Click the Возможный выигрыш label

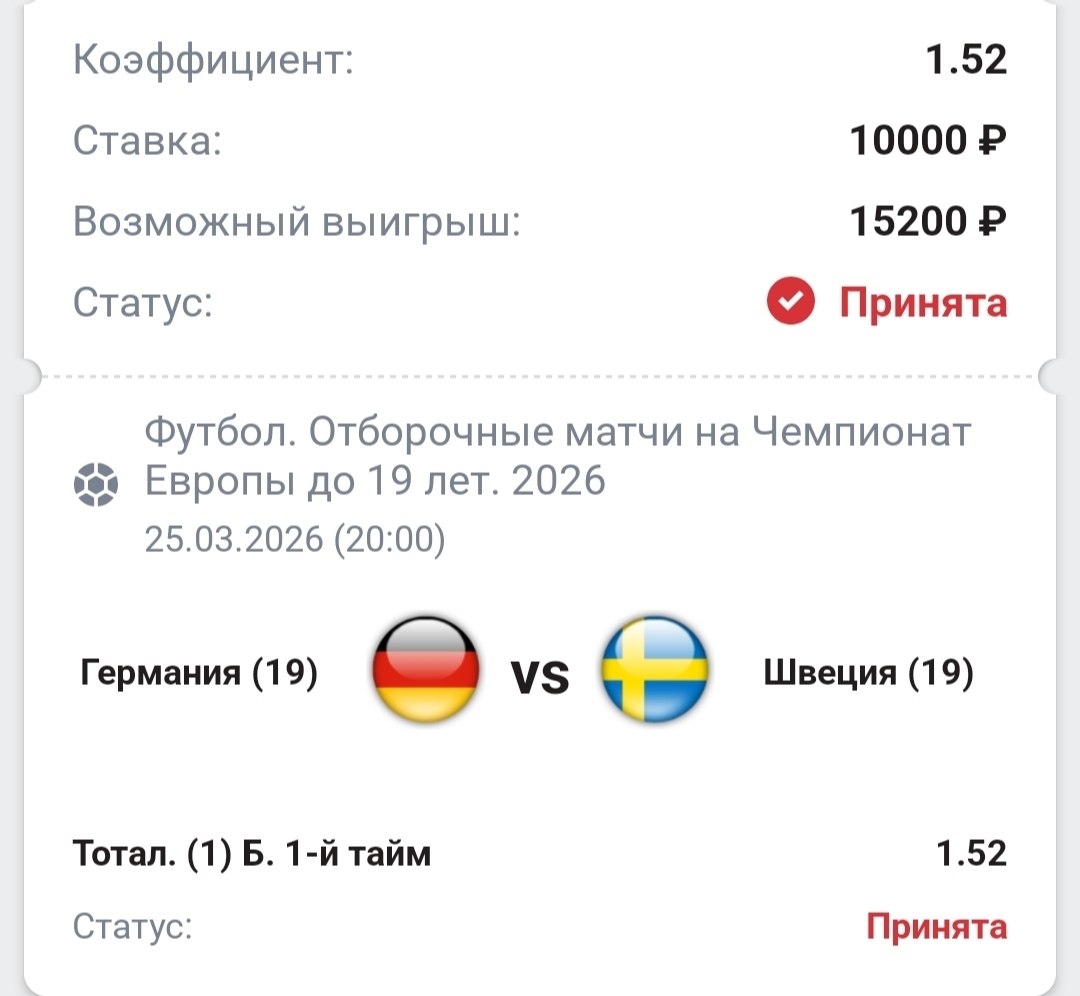coord(297,222)
